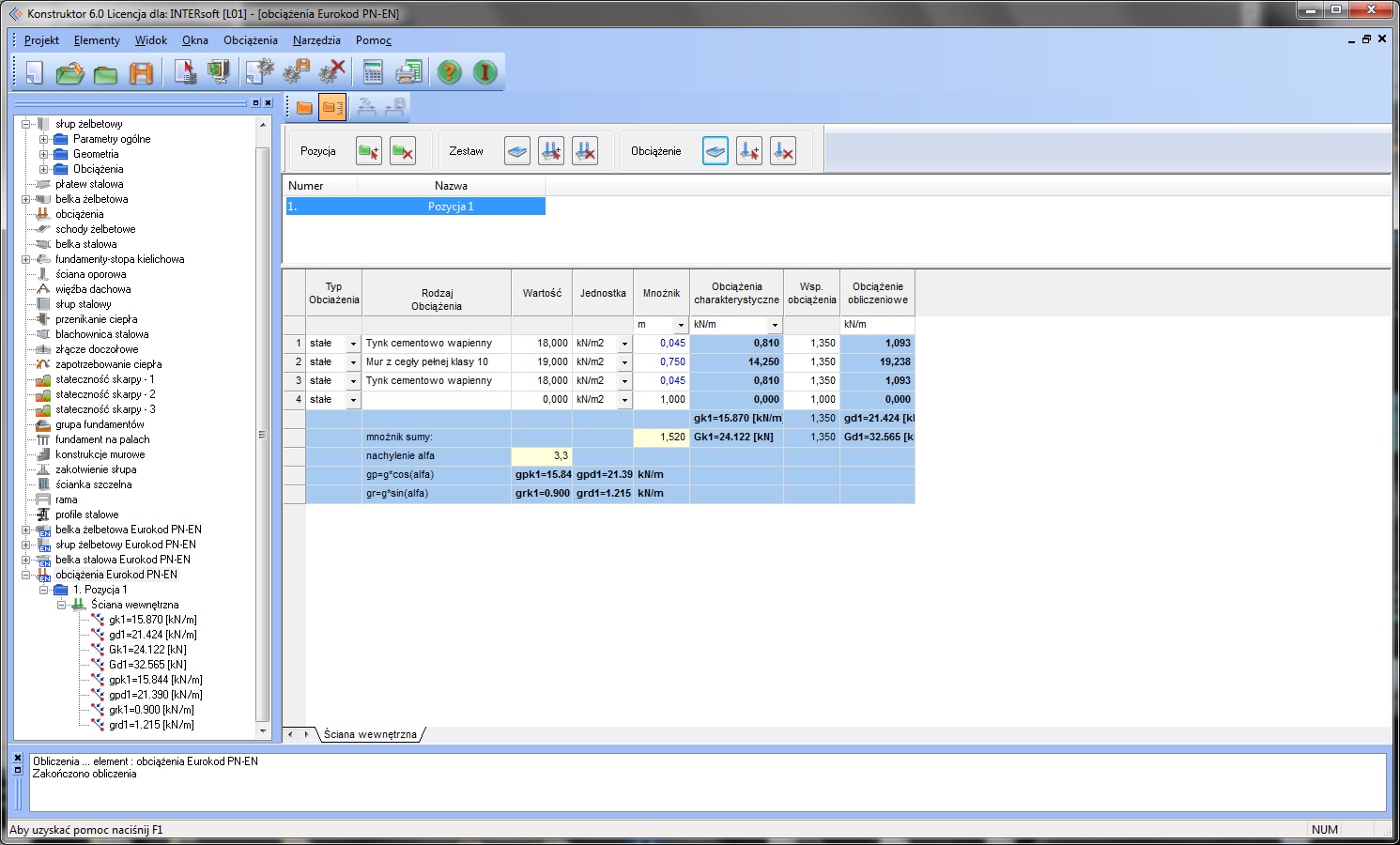Click the sheet tab scroll-right arrow
Image resolution: width=1400 pixels, height=845 pixels.
(x=306, y=734)
